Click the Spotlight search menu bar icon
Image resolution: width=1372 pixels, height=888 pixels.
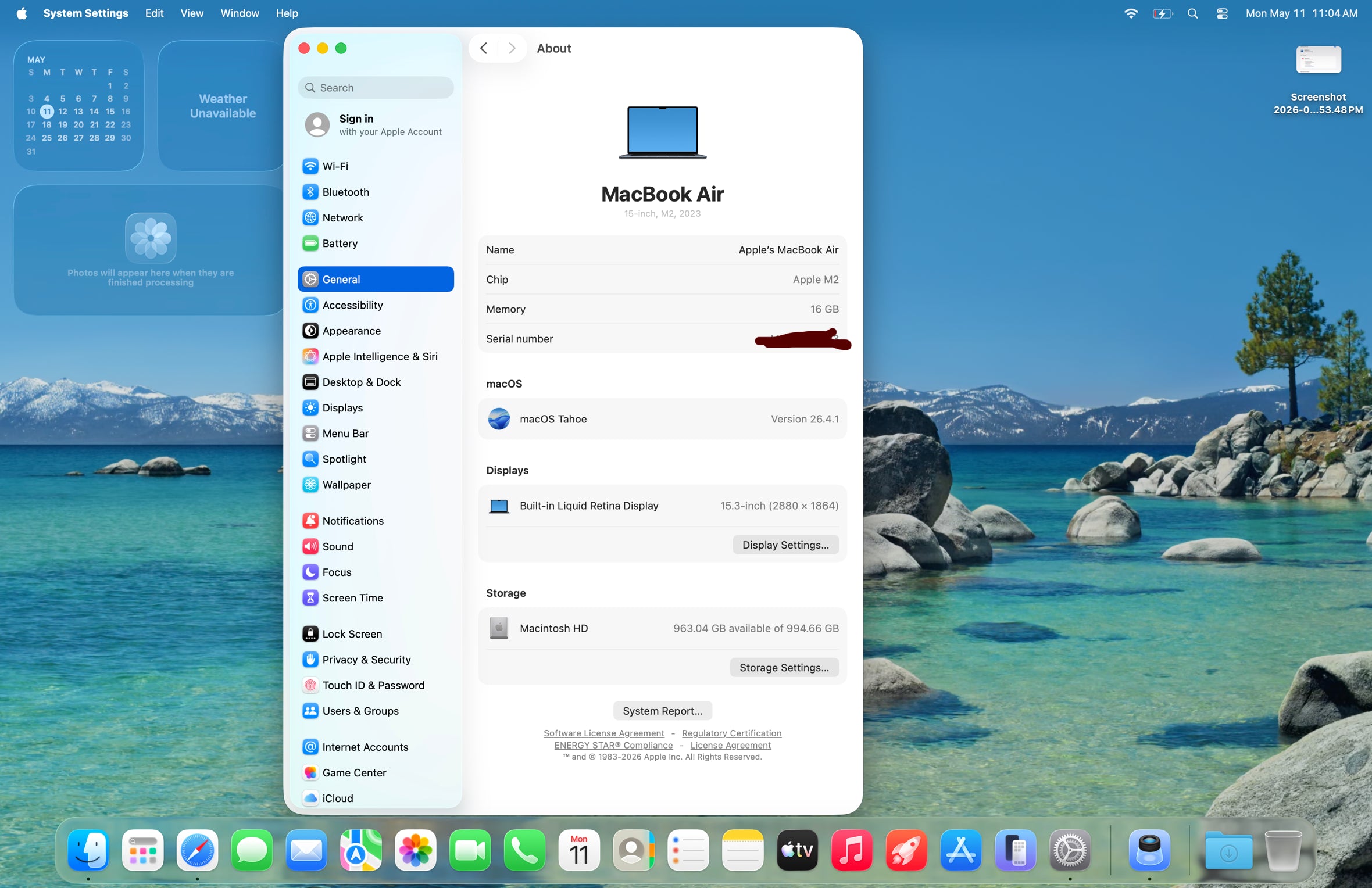[1192, 13]
